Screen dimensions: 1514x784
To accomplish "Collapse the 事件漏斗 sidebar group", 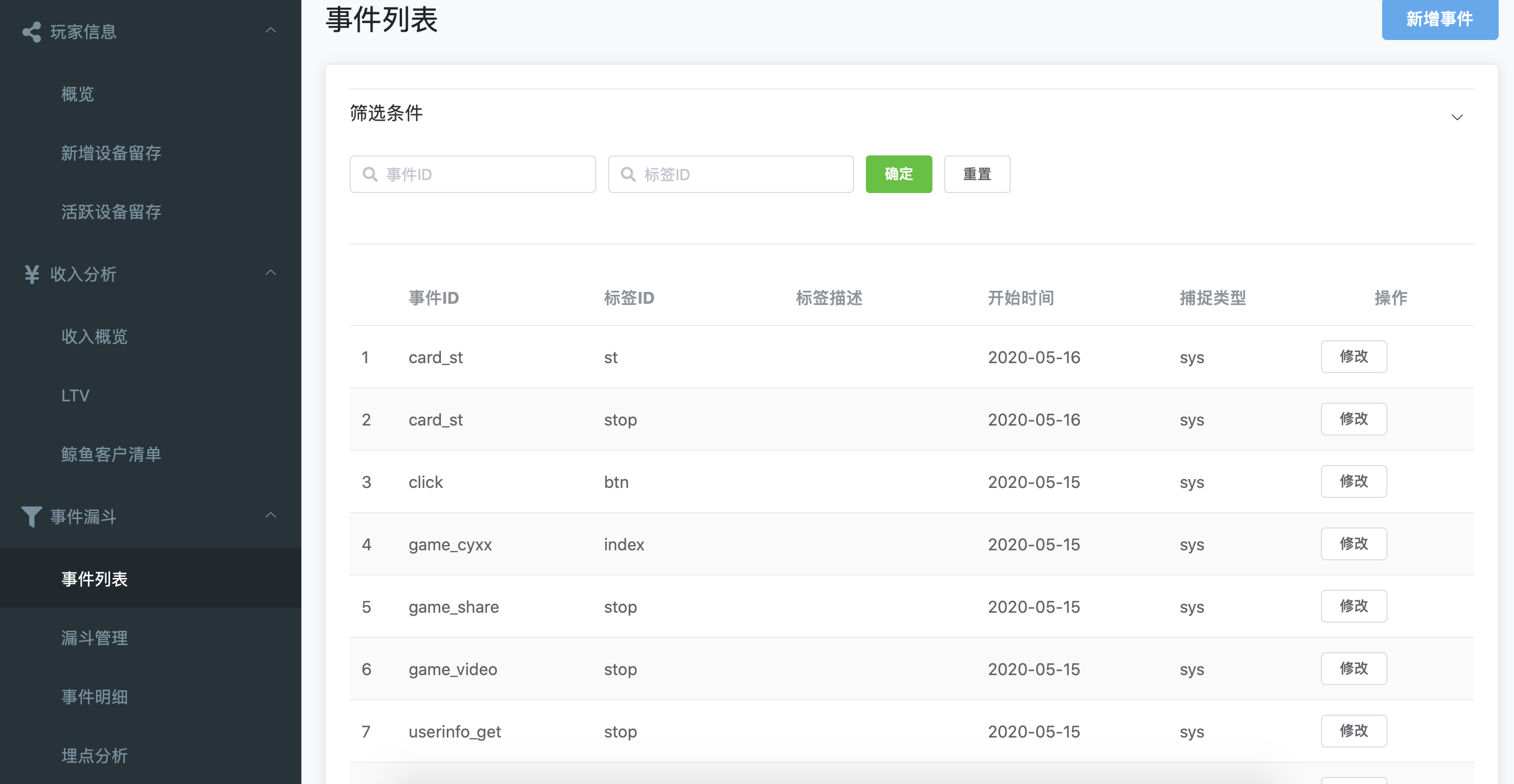I will tap(271, 516).
